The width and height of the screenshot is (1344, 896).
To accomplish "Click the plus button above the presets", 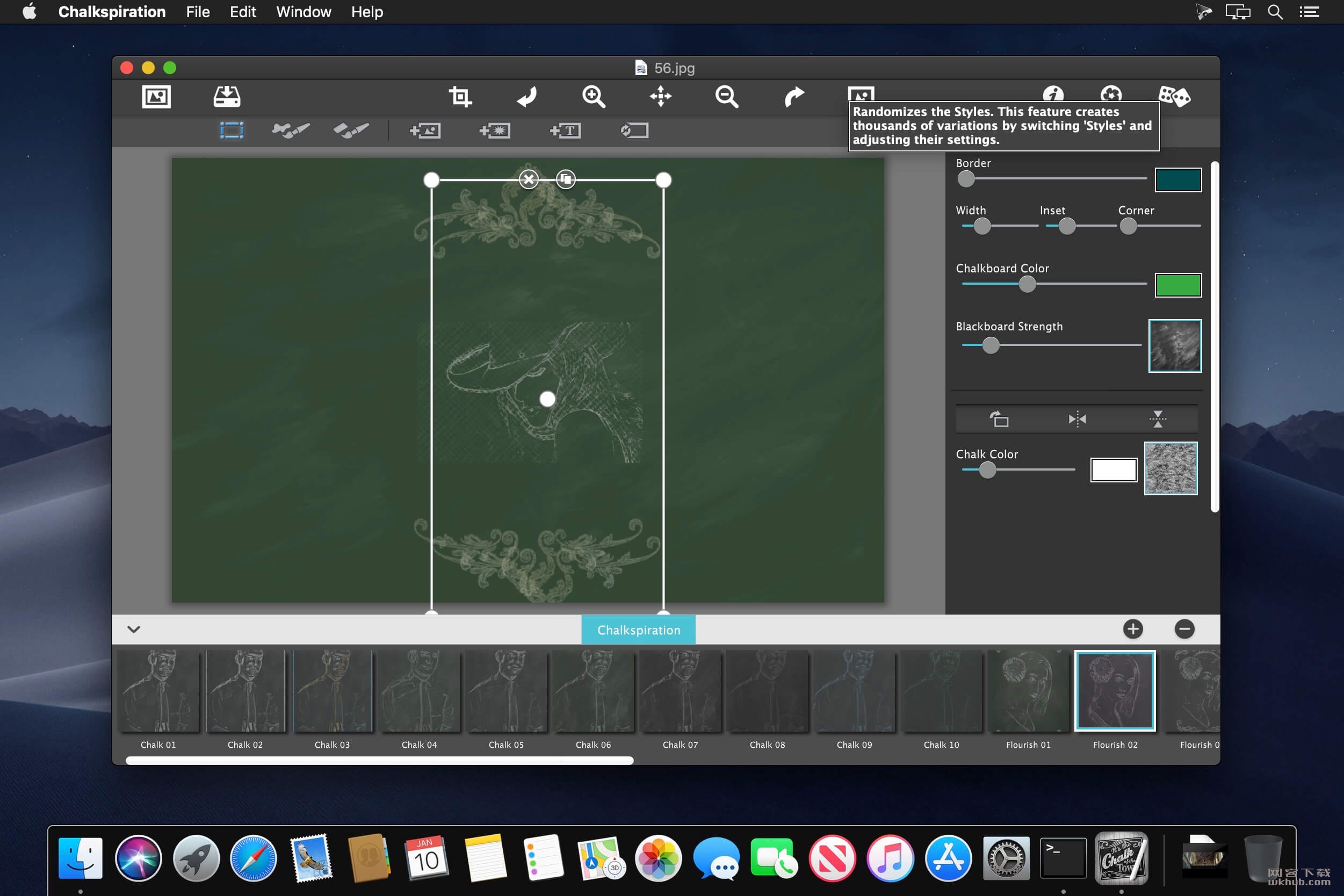I will pos(1132,629).
